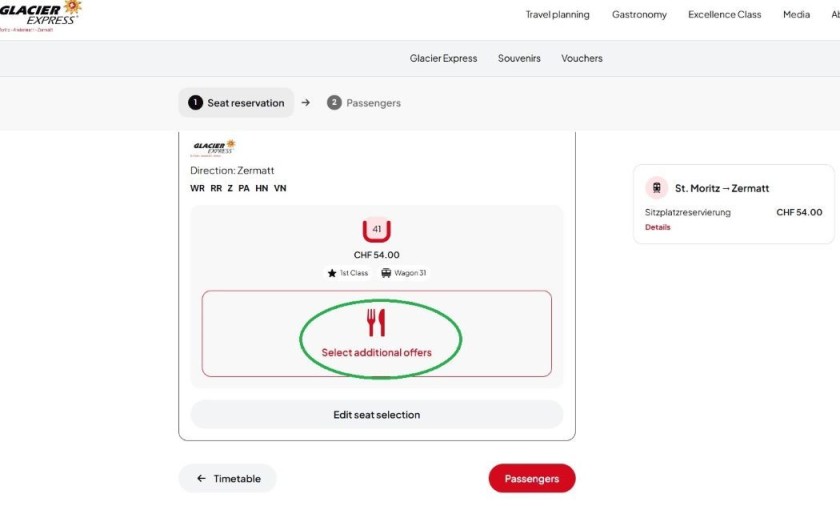The image size is (840, 506).
Task: Switch to Vouchers tab
Action: point(582,58)
